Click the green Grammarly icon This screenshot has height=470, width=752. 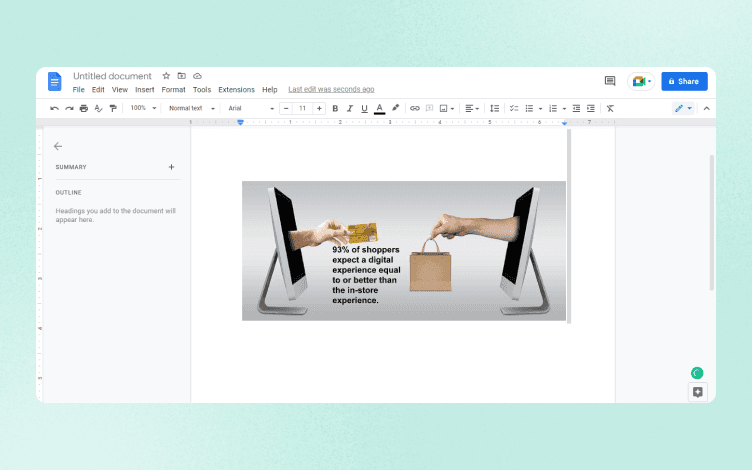697,373
